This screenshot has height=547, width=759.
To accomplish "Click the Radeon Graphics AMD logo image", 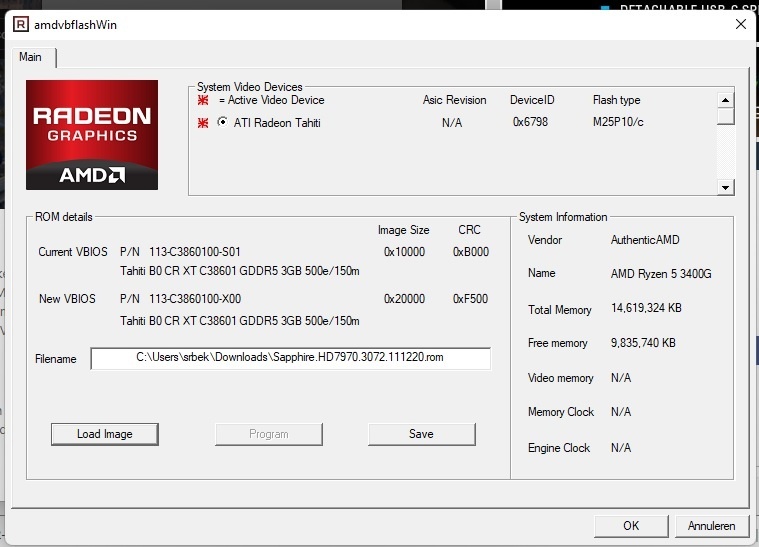I will pyautogui.click(x=92, y=135).
